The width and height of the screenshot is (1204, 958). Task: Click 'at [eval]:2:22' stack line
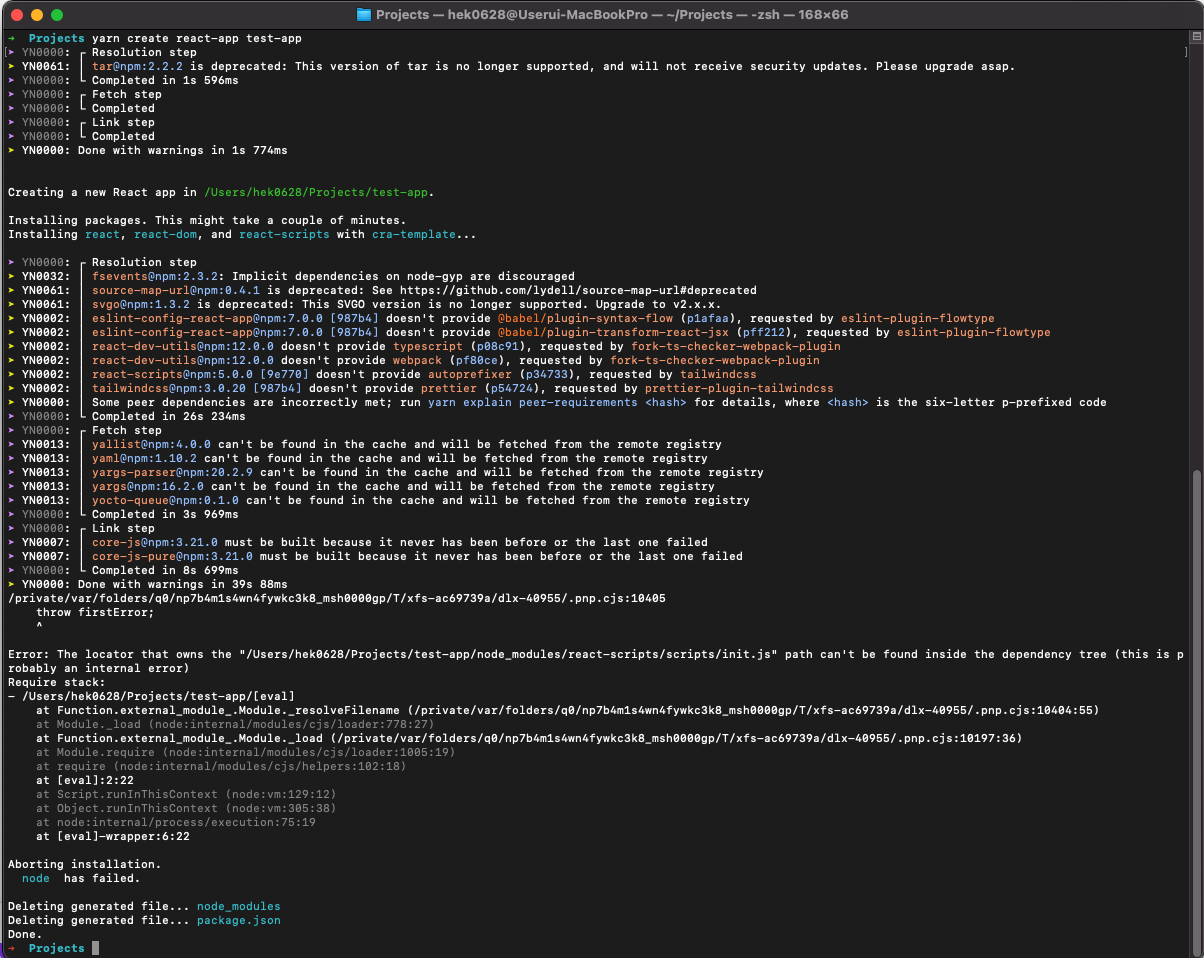pyautogui.click(x=85, y=780)
